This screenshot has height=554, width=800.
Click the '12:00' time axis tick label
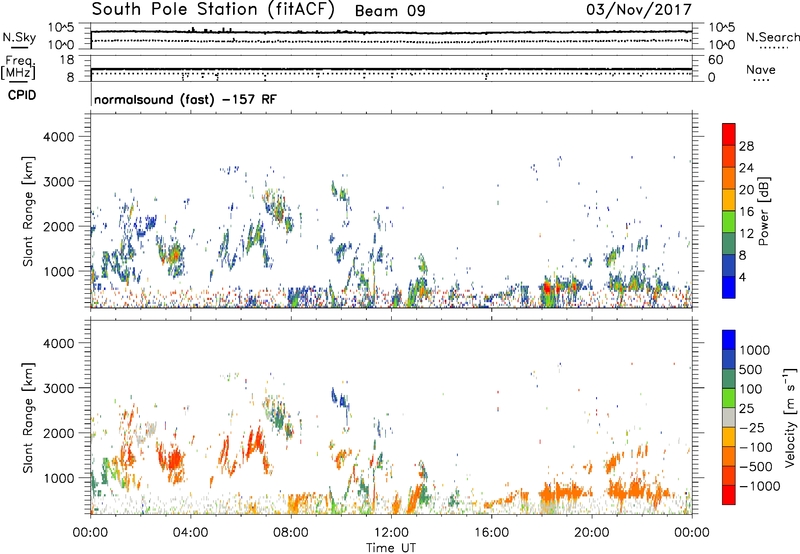coord(391,533)
